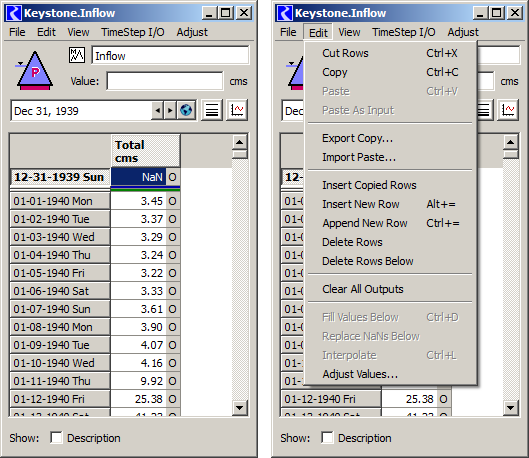
Task: Click the next timestep arrow in left window
Action: [x=170, y=110]
